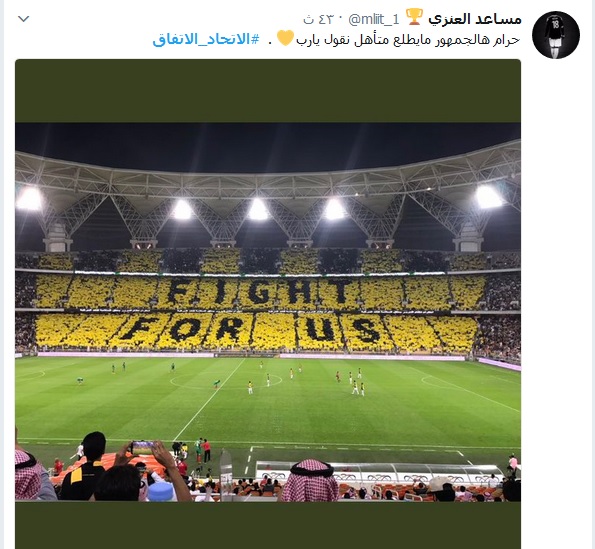Click the raised smartphone in the photo
Screen dimensions: 595x549
(143, 448)
